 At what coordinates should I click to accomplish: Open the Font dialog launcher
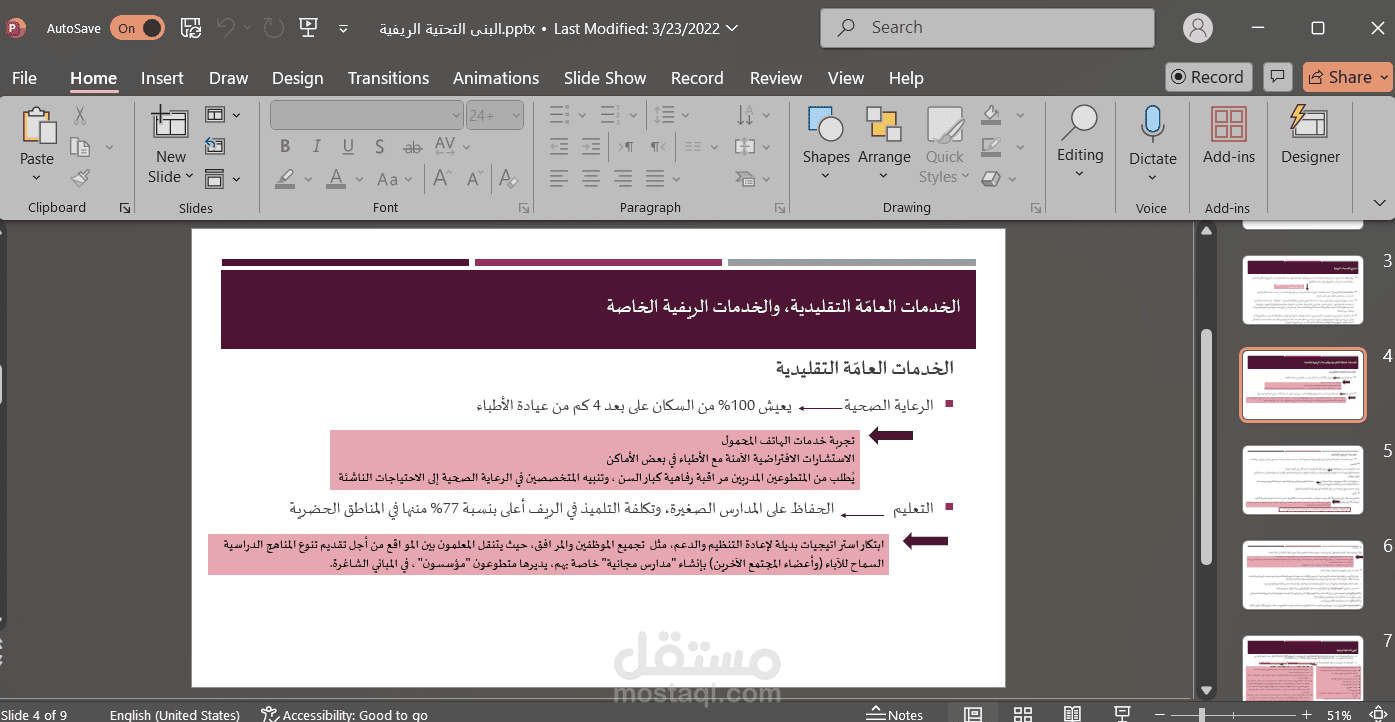tap(524, 208)
